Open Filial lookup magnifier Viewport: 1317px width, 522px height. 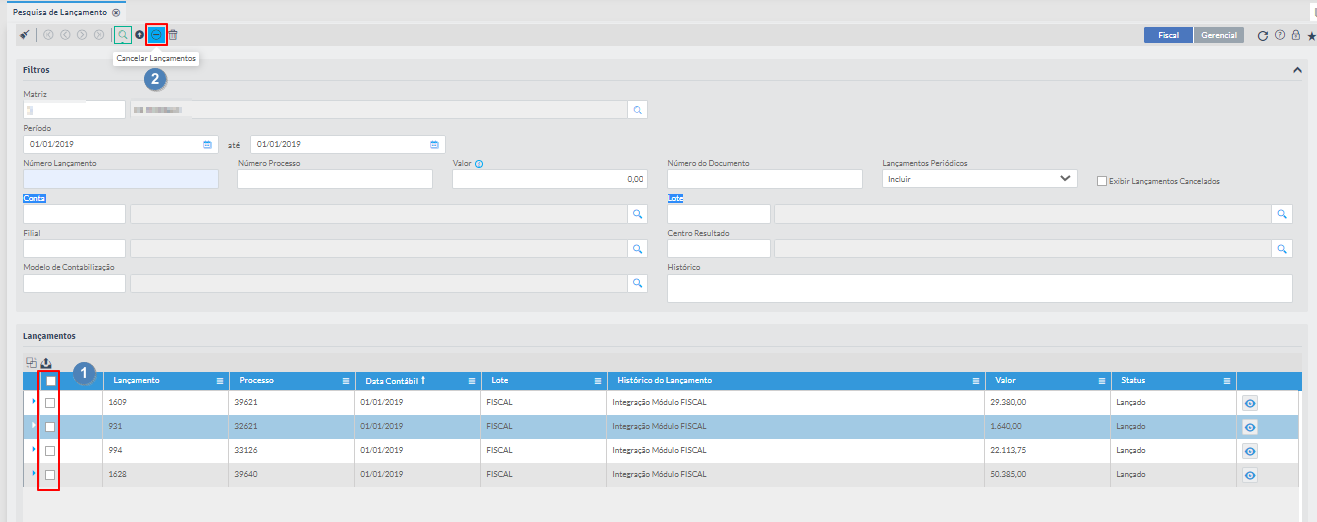pyautogui.click(x=638, y=248)
